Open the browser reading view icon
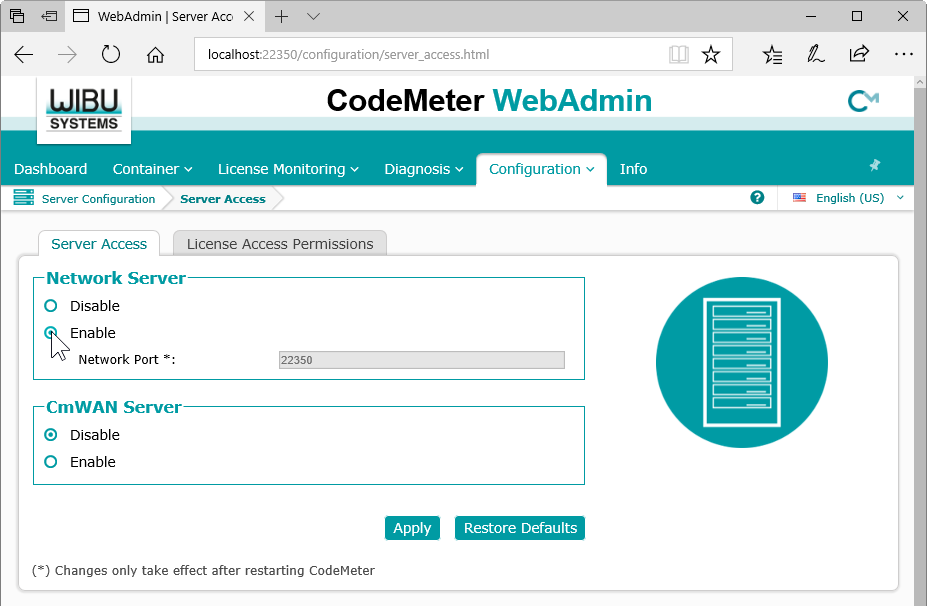The height and width of the screenshot is (606, 927). [x=679, y=55]
